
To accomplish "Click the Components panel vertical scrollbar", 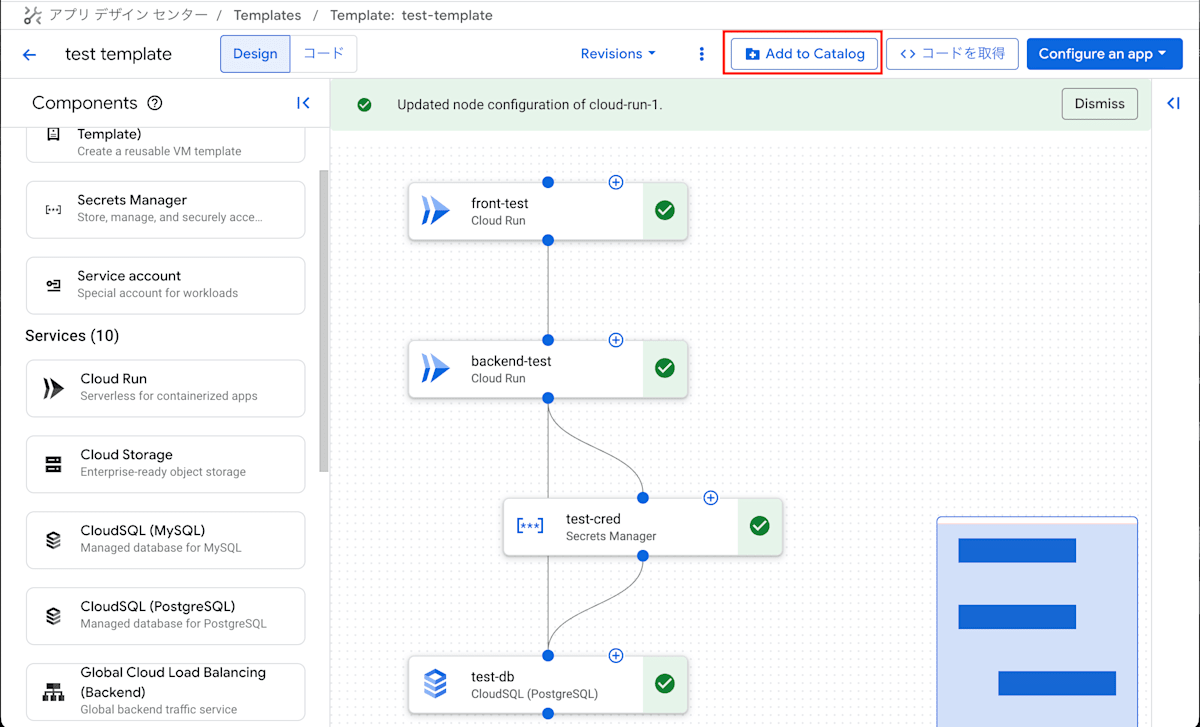I will coord(323,320).
